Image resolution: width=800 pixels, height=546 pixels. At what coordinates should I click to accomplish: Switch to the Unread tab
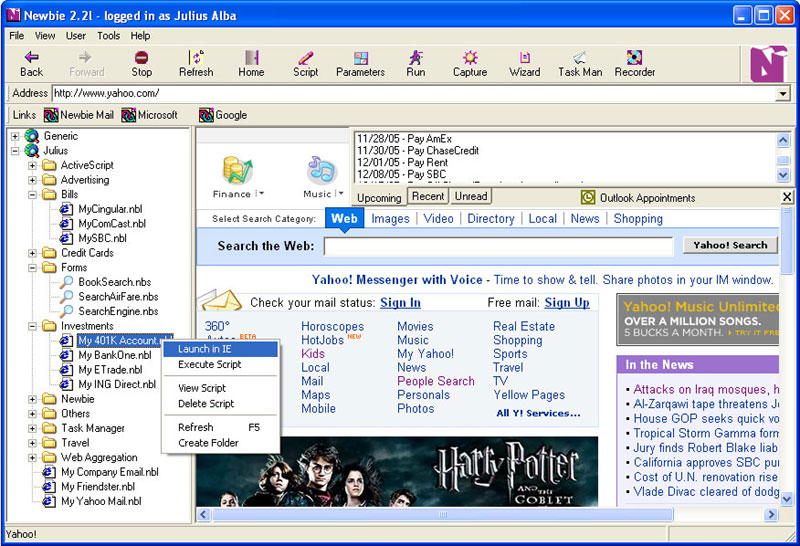(471, 196)
